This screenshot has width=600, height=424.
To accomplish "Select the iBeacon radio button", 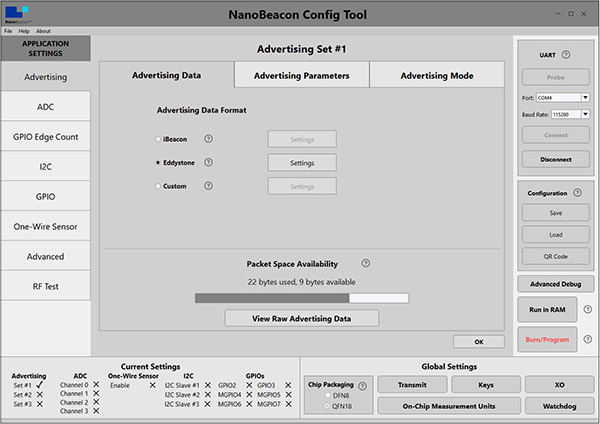I will (x=158, y=139).
